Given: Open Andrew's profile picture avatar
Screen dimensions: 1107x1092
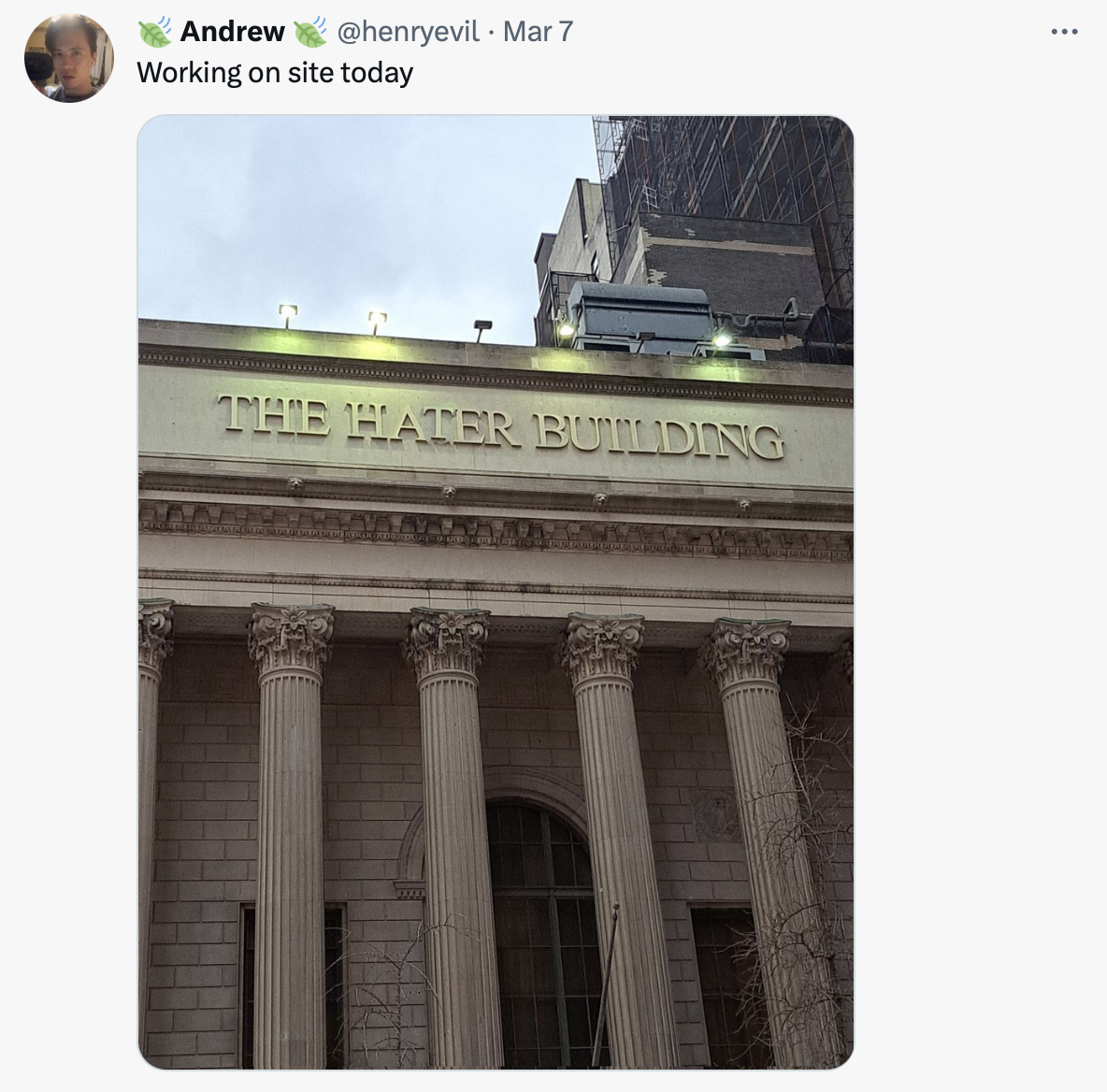Looking at the screenshot, I should [68, 58].
